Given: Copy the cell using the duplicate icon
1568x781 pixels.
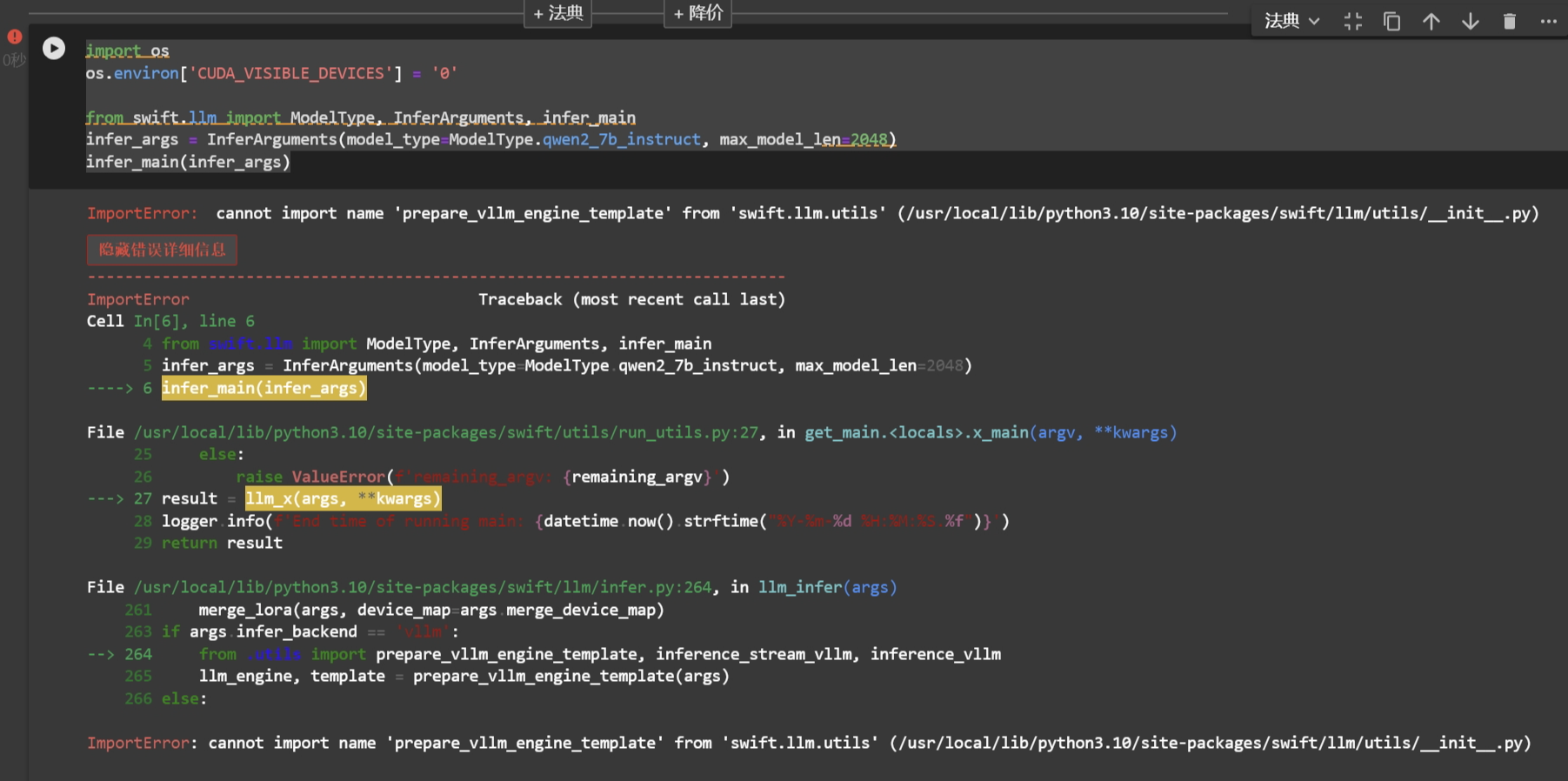Looking at the screenshot, I should point(1391,21).
